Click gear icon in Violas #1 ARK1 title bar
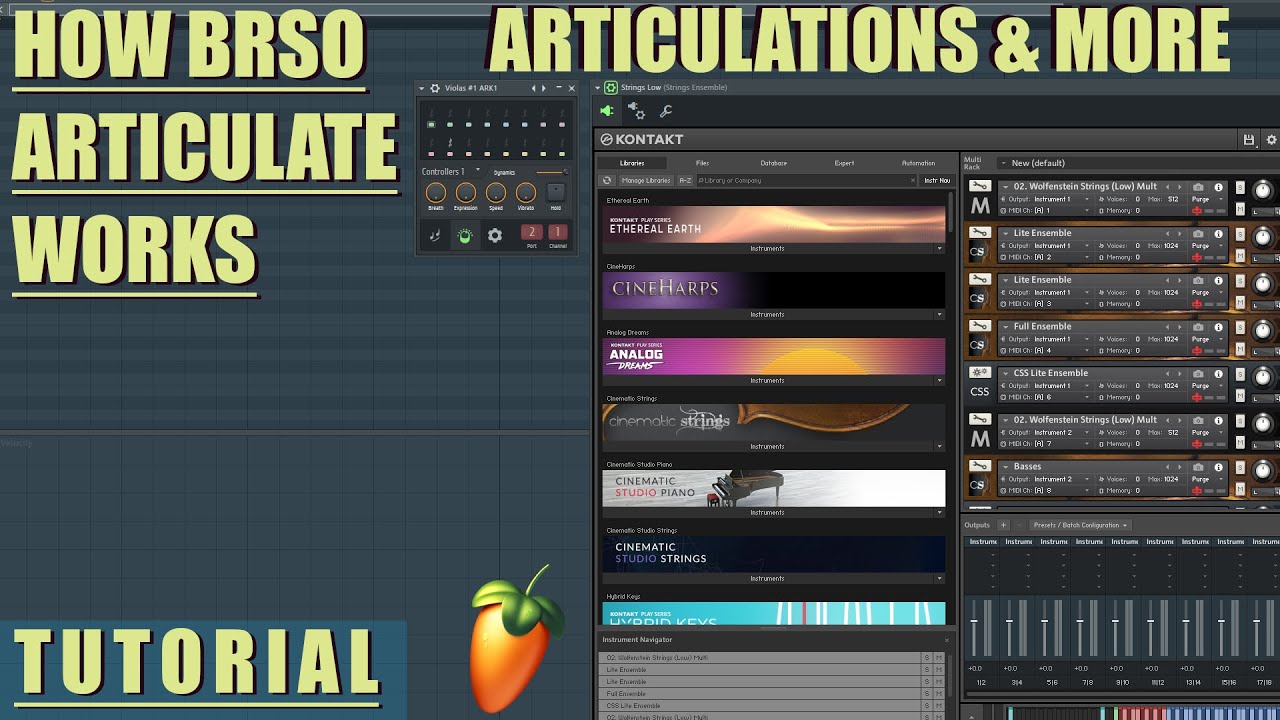This screenshot has height=720, width=1280. (x=435, y=88)
